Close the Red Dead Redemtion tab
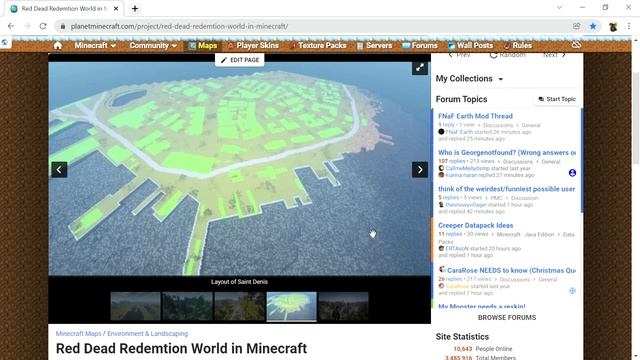The height and width of the screenshot is (360, 640). tap(116, 8)
